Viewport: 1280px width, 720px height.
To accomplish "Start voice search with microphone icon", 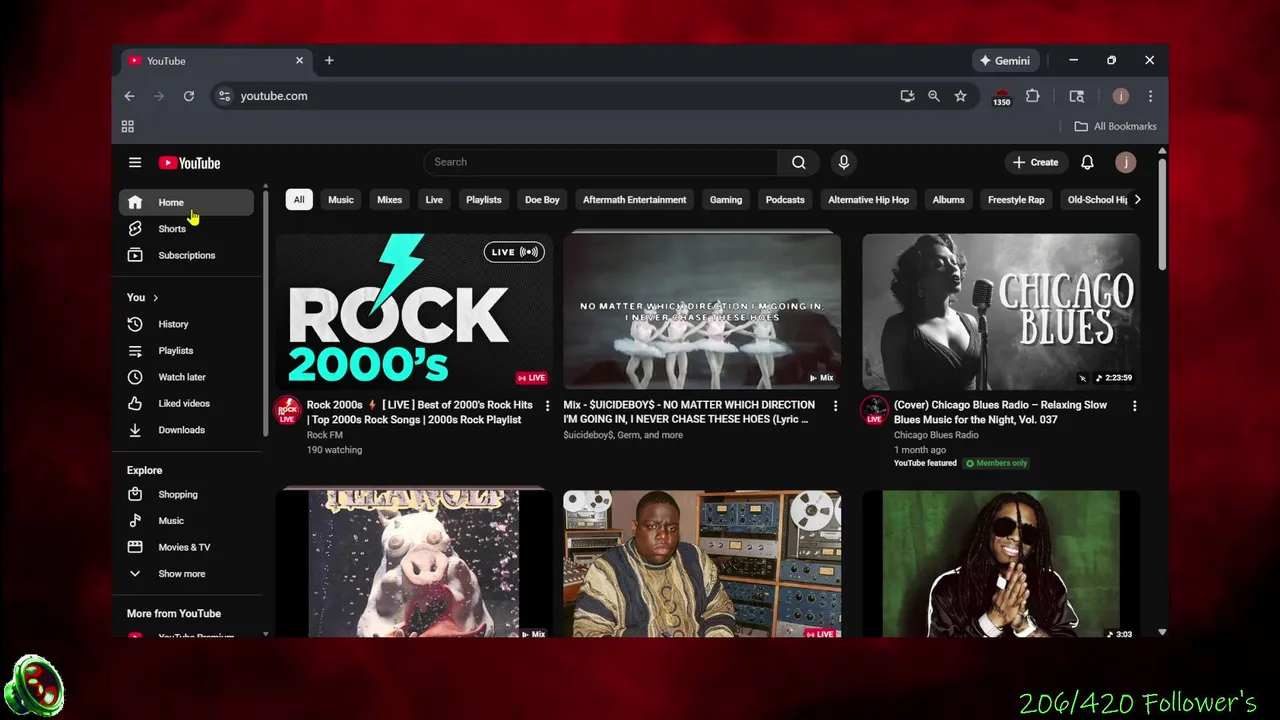I will click(x=844, y=162).
